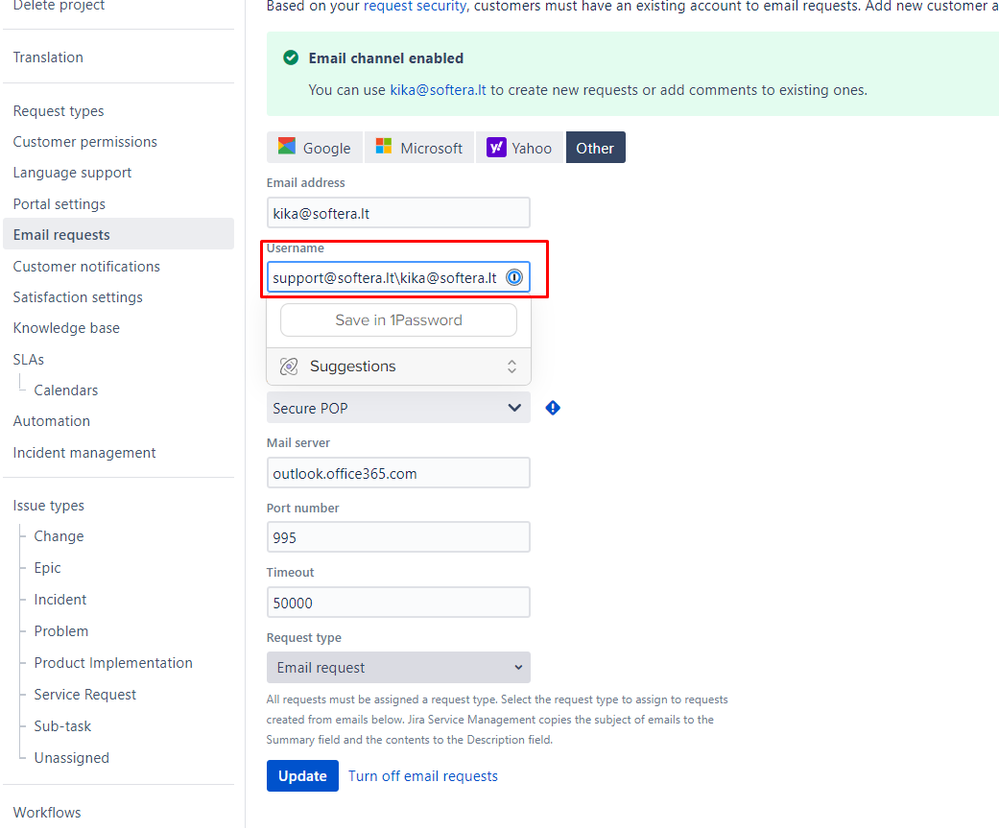Open Incident management settings
The image size is (999, 828).
pyautogui.click(x=84, y=453)
